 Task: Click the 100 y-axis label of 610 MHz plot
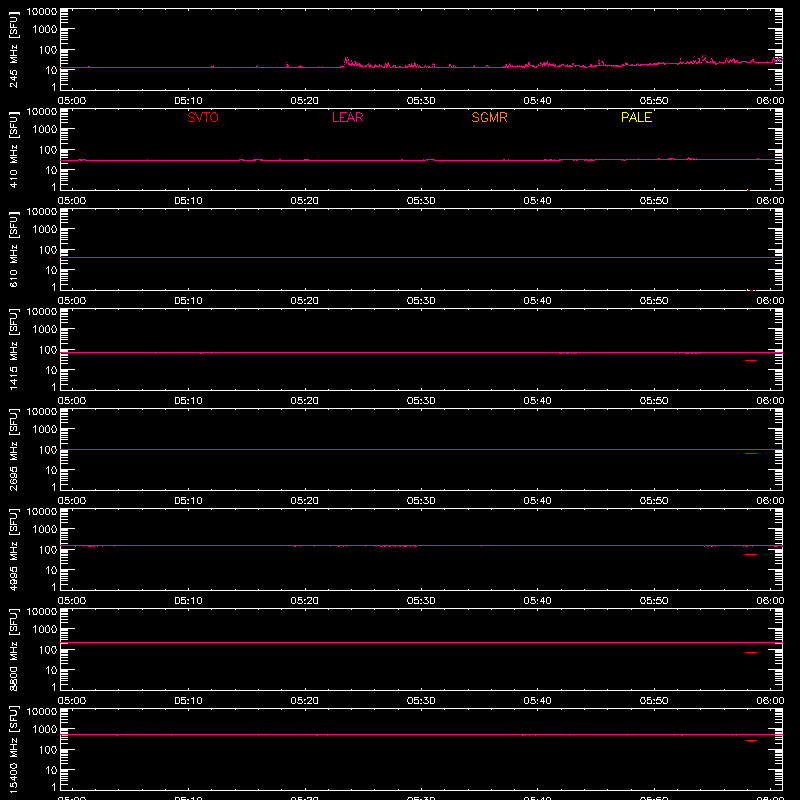[48, 250]
